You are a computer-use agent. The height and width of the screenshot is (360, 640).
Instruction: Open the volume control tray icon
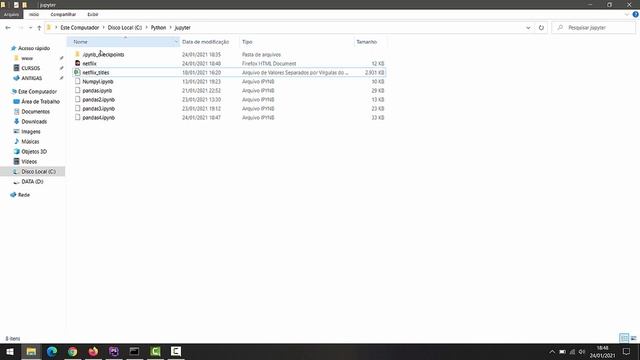coord(582,352)
